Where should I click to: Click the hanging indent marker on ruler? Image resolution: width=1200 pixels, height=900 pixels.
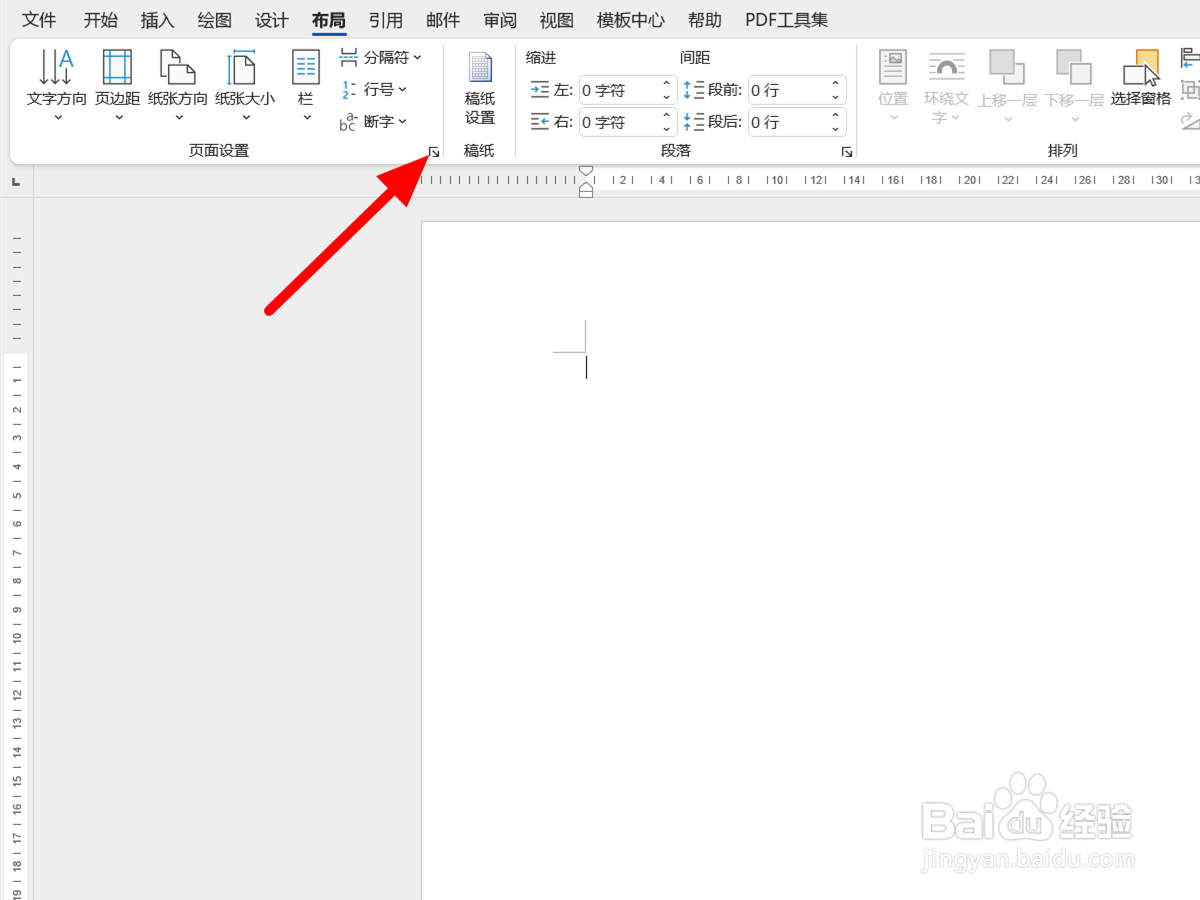[586, 187]
